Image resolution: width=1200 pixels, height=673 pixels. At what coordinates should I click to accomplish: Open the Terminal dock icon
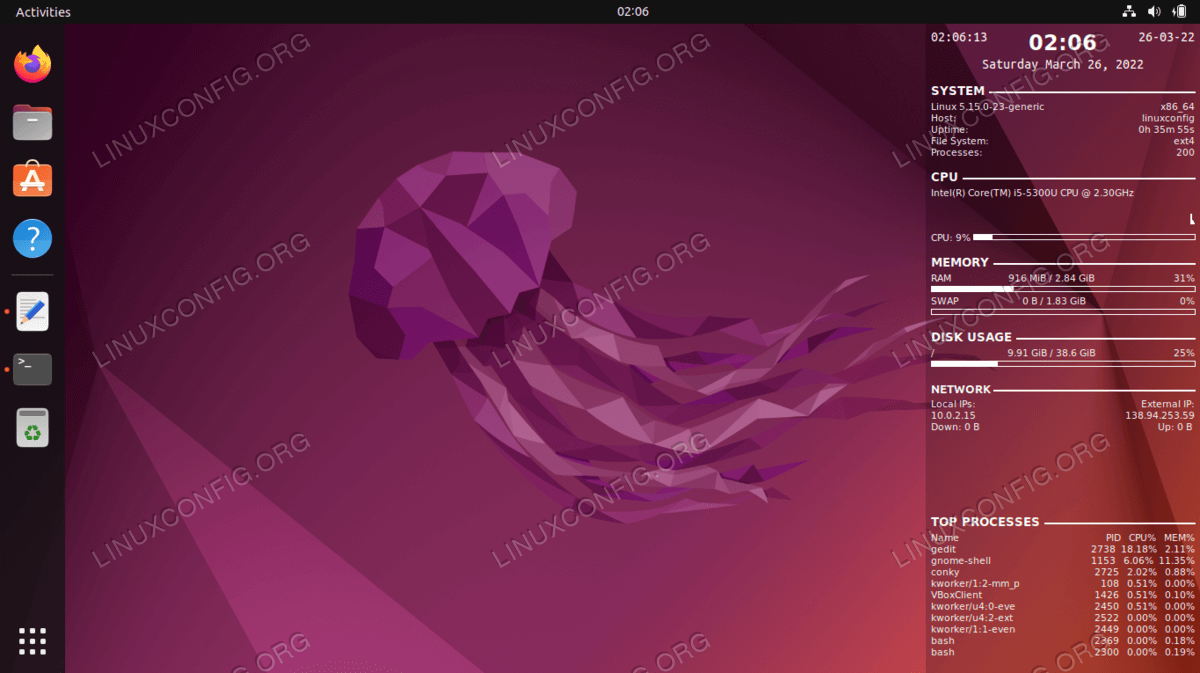pyautogui.click(x=33, y=370)
